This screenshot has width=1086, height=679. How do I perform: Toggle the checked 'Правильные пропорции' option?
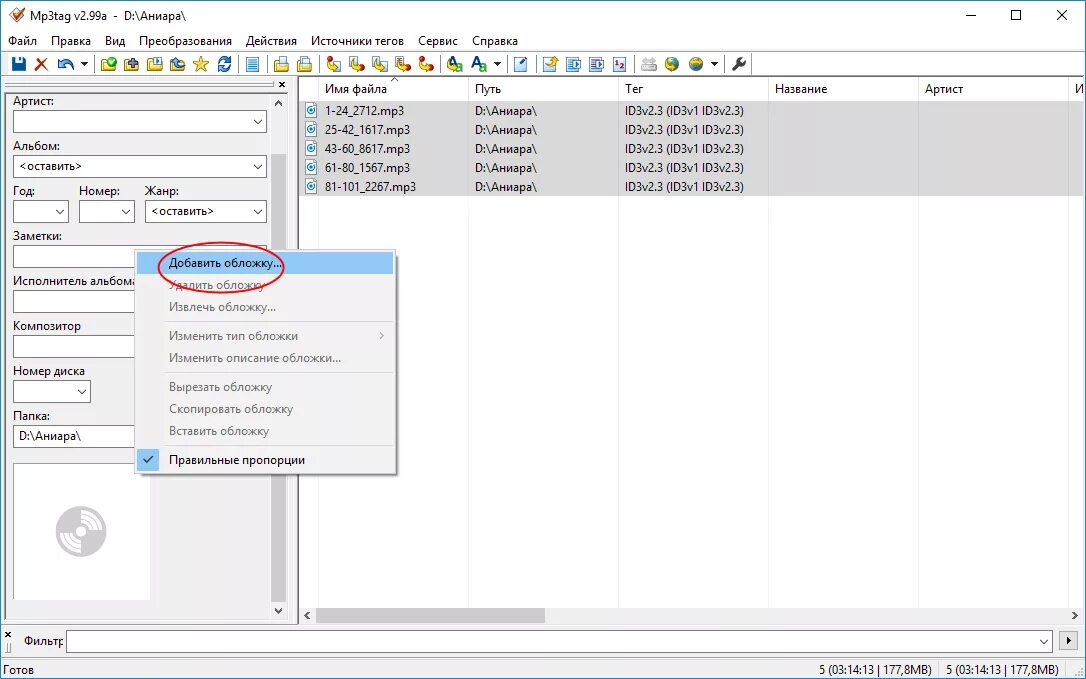[x=265, y=460]
